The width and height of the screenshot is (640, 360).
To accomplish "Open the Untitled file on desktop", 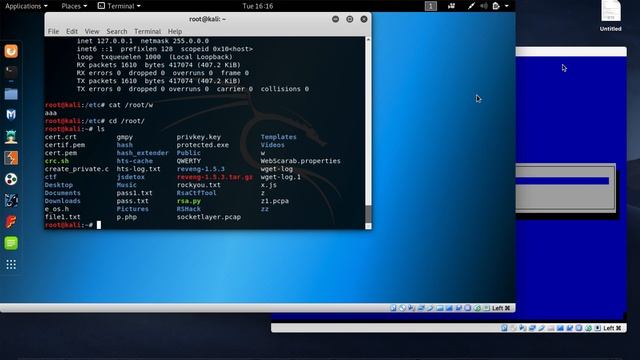I will pyautogui.click(x=611, y=16).
